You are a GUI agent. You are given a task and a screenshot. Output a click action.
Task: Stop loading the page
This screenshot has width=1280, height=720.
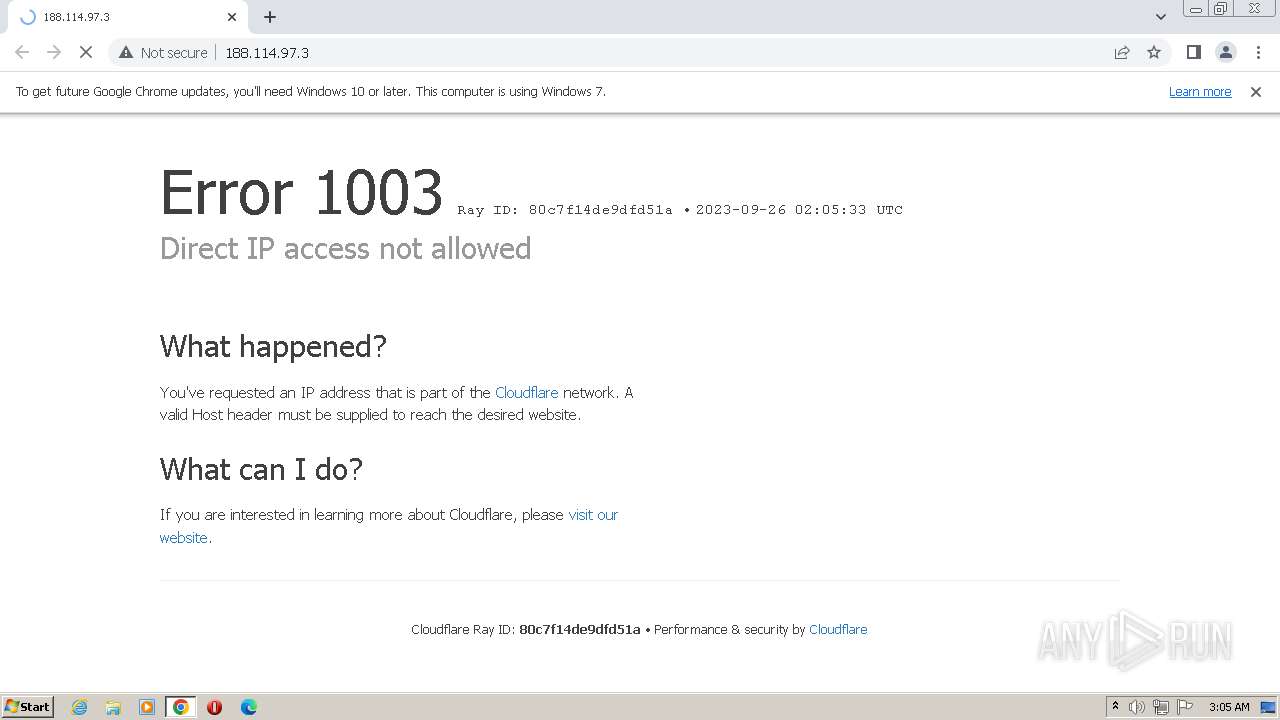pyautogui.click(x=86, y=52)
